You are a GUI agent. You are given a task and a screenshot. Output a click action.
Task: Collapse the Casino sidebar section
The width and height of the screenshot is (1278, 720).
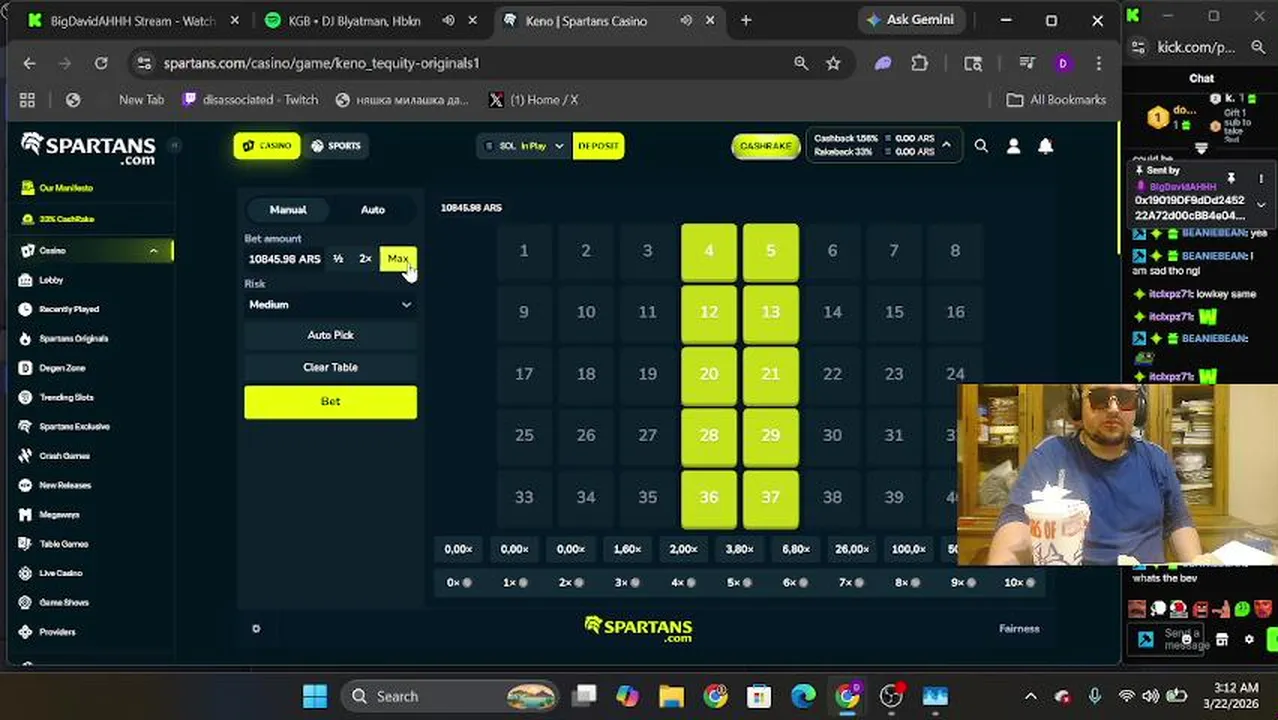[153, 251]
